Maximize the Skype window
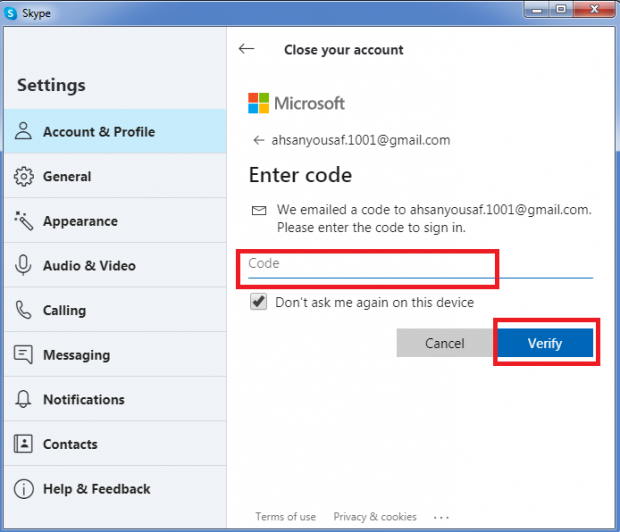 [x=561, y=9]
